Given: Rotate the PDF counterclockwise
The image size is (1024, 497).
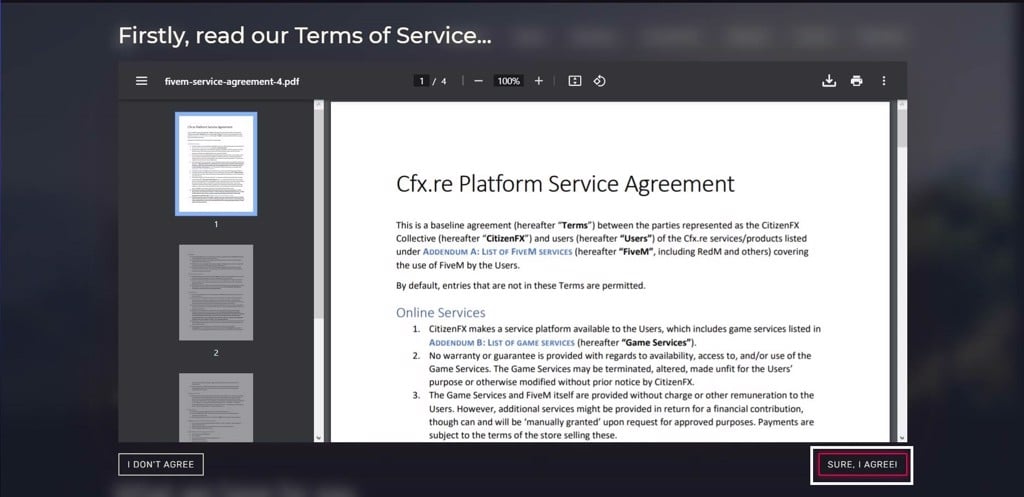Looking at the screenshot, I should click(600, 81).
